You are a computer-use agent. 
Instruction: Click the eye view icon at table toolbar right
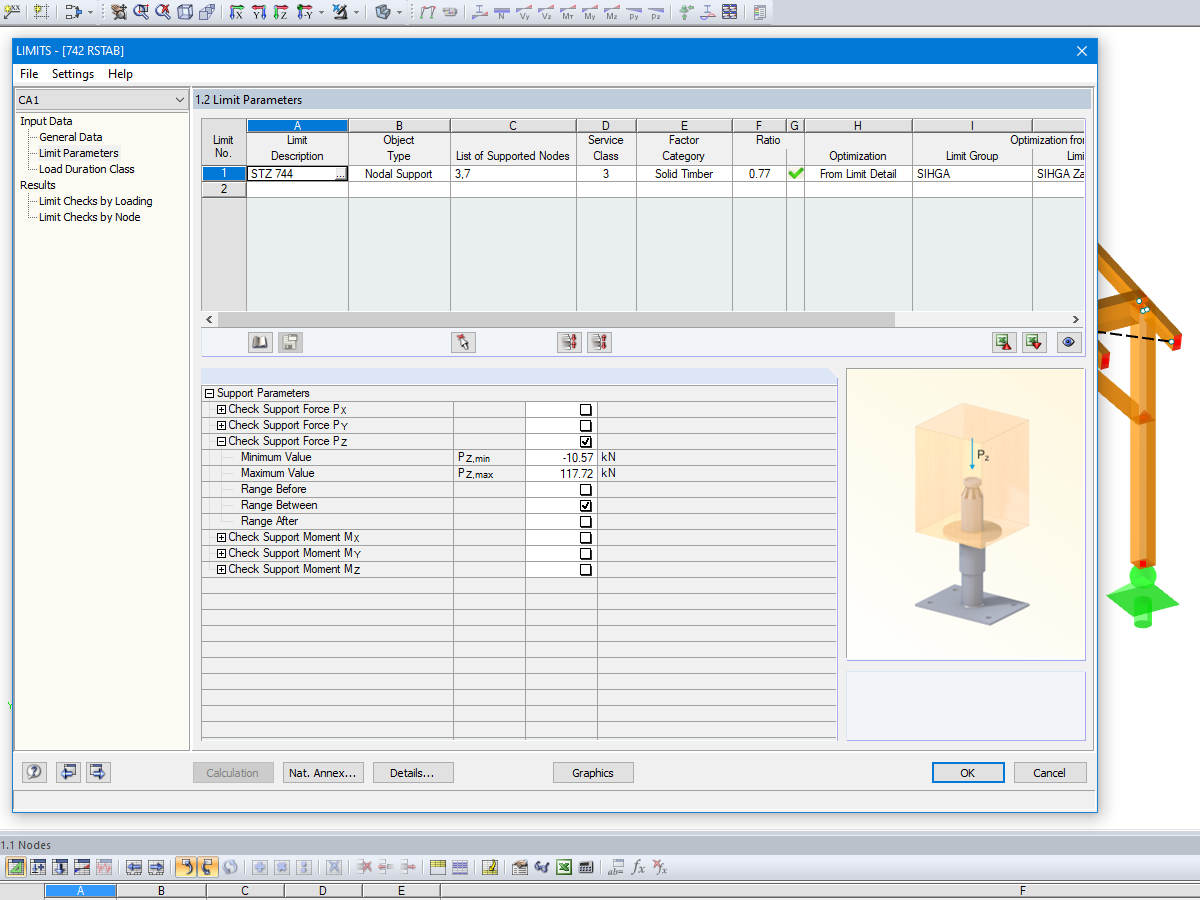tap(1068, 342)
